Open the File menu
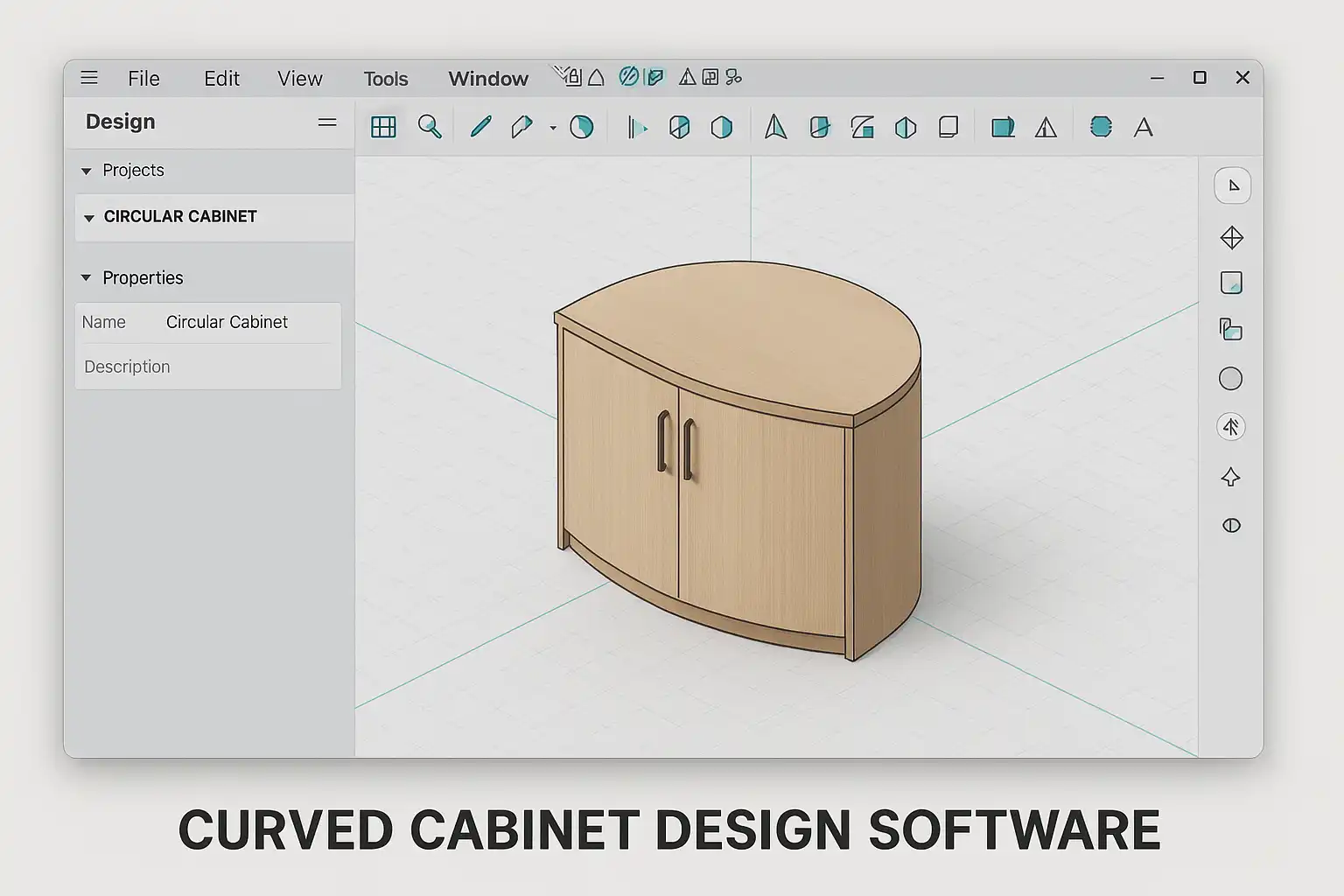This screenshot has height=896, width=1344. (x=143, y=79)
